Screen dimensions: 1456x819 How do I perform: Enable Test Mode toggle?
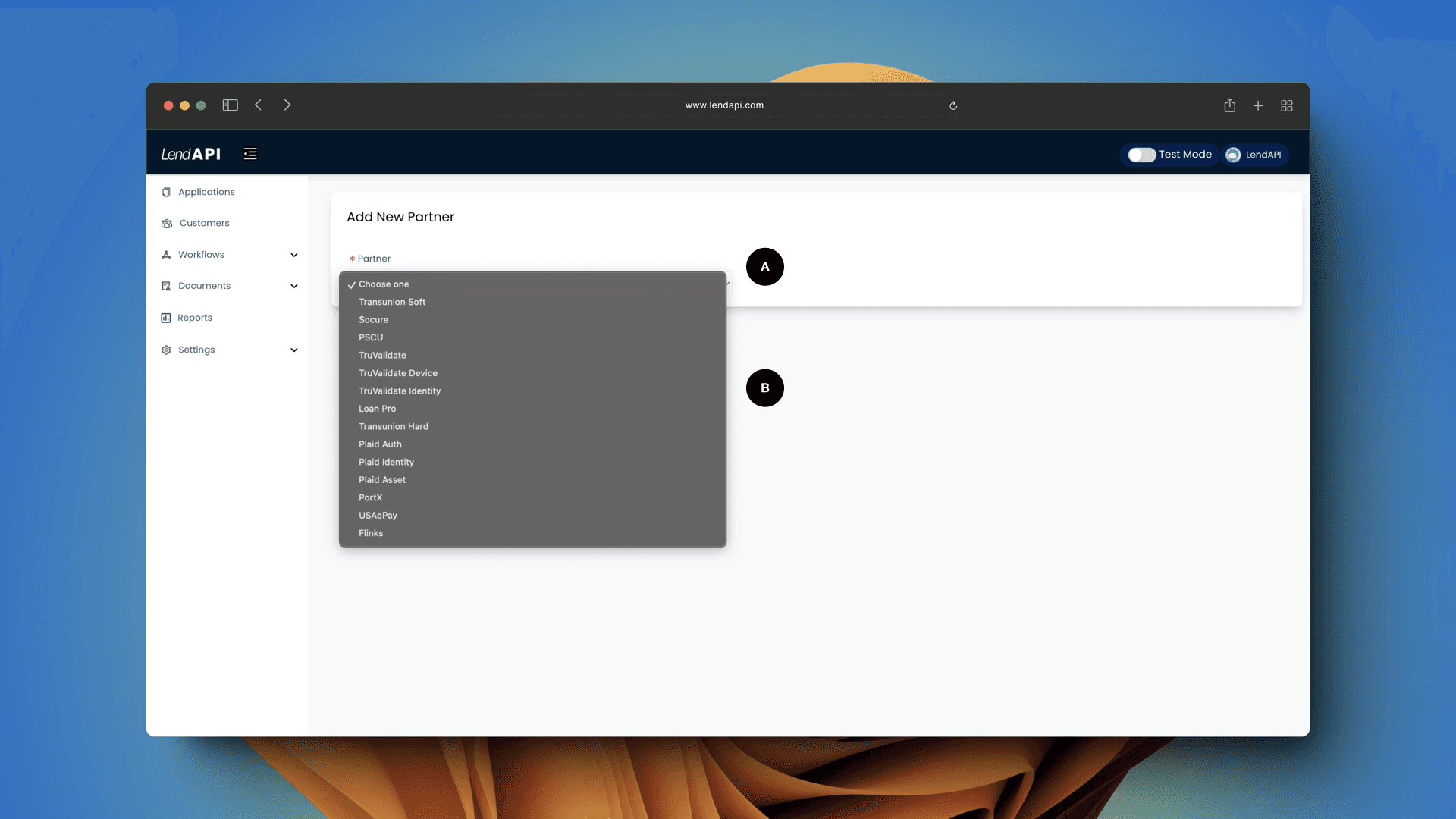[1141, 155]
